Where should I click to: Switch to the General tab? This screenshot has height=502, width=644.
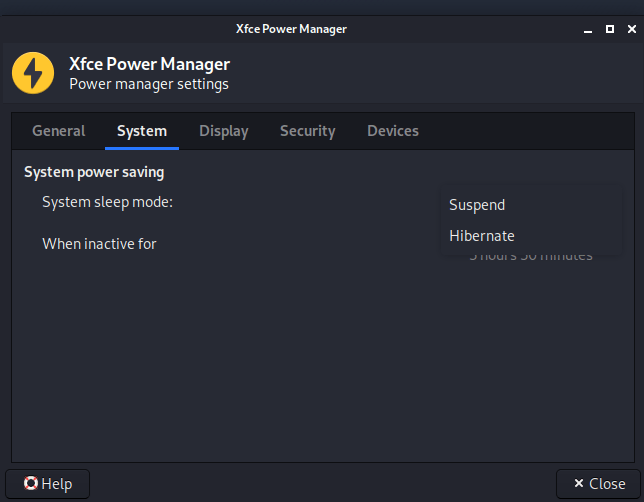[x=59, y=131]
